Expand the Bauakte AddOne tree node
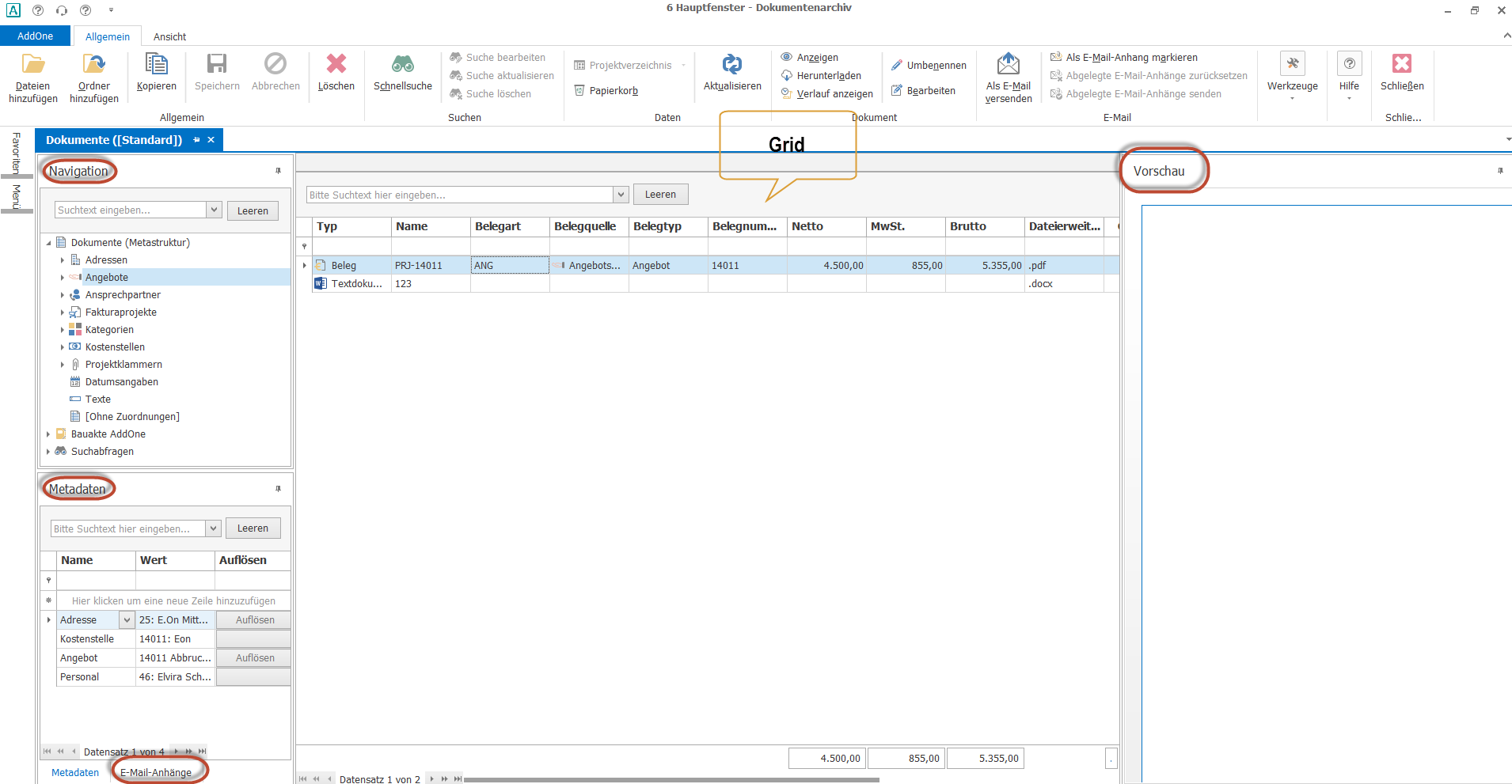The image size is (1512, 784). click(x=48, y=434)
